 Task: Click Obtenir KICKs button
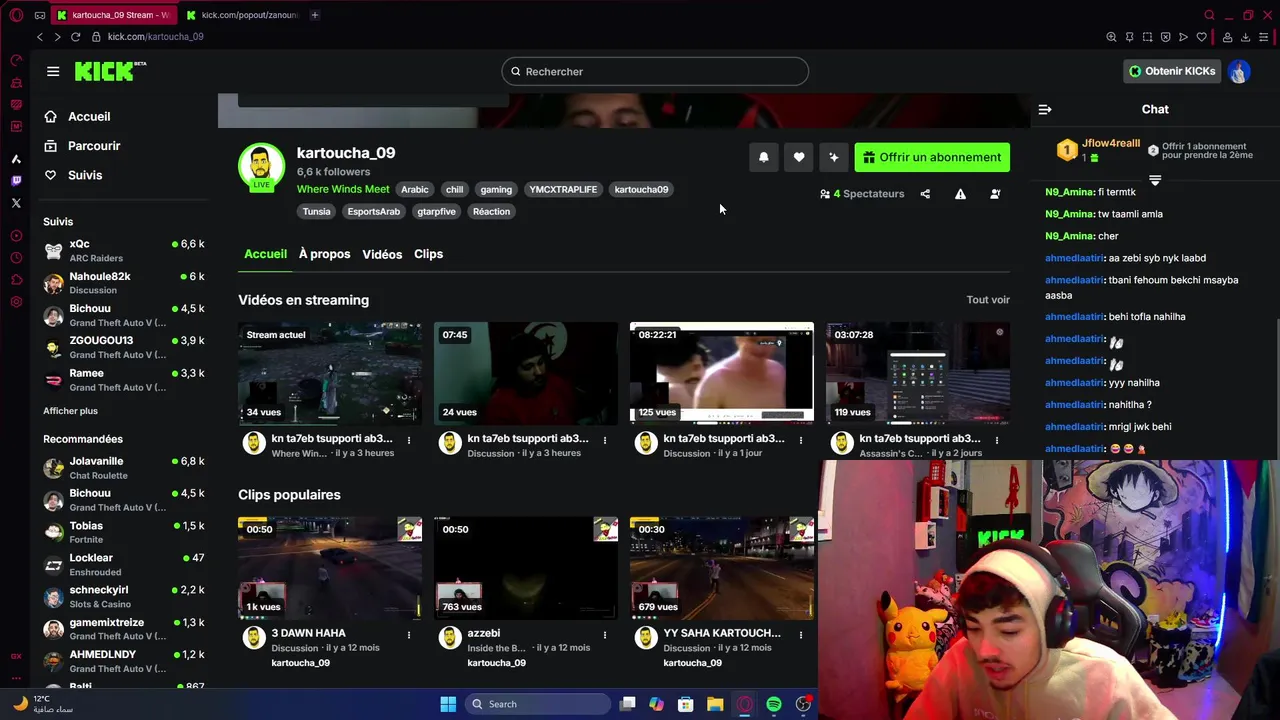click(x=1170, y=71)
